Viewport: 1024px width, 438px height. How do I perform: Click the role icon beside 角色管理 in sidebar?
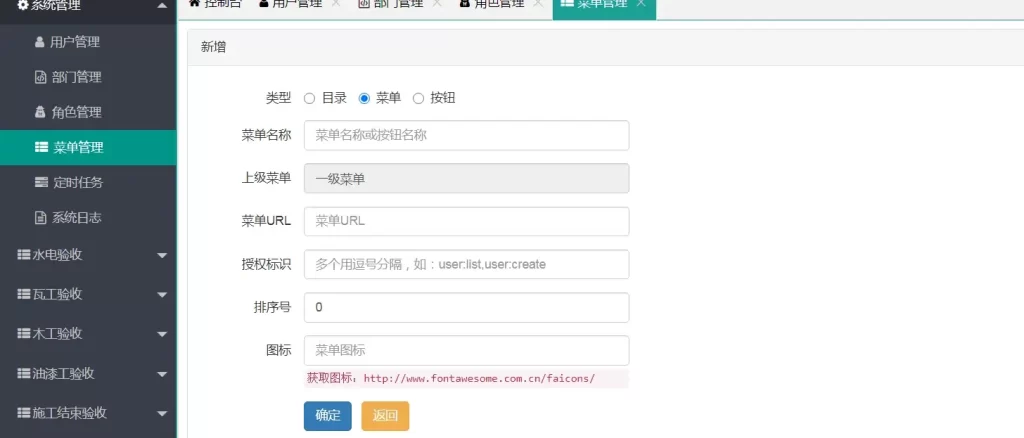click(x=40, y=112)
